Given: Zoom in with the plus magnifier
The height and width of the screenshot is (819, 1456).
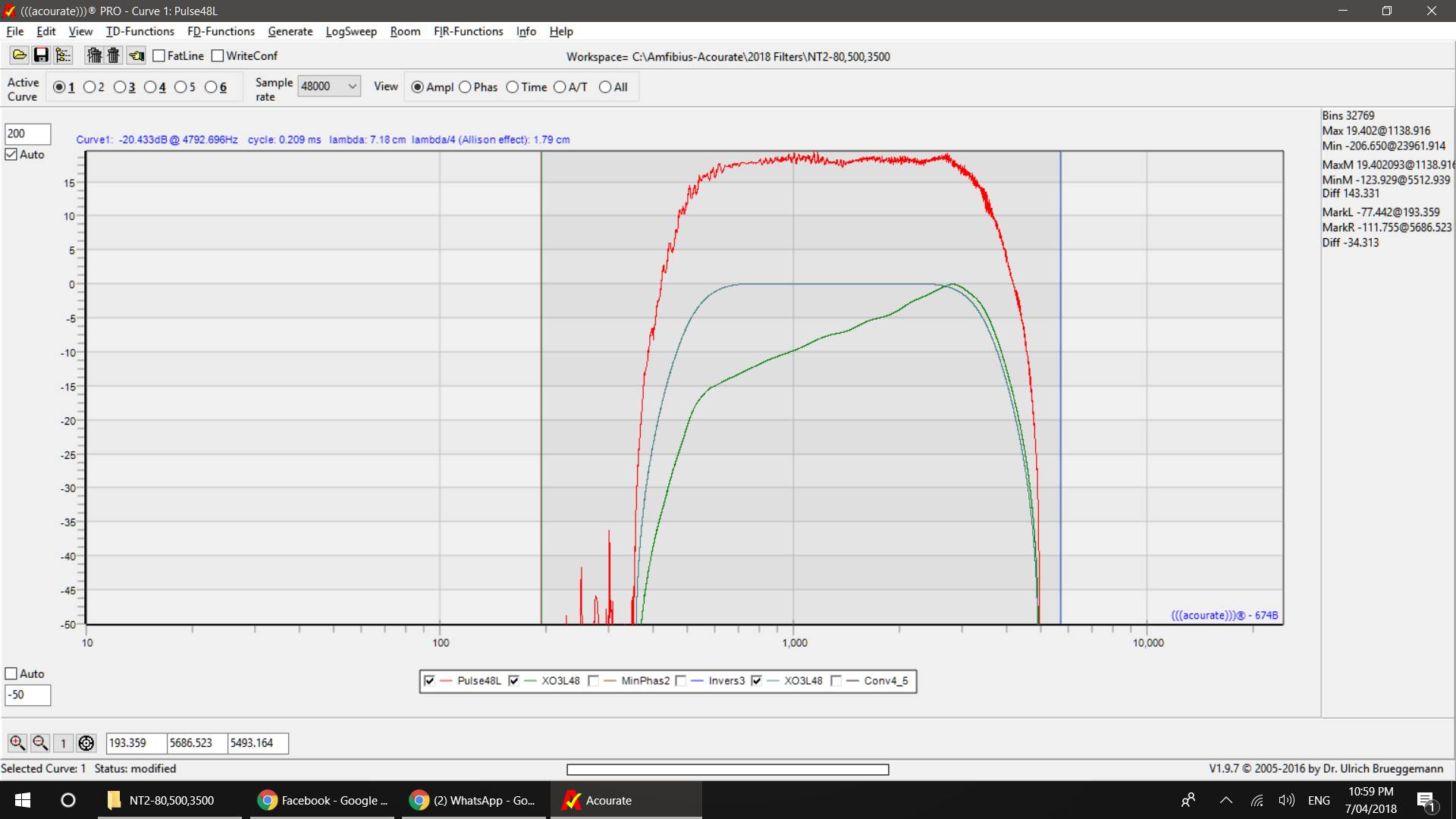Looking at the screenshot, I should [17, 742].
